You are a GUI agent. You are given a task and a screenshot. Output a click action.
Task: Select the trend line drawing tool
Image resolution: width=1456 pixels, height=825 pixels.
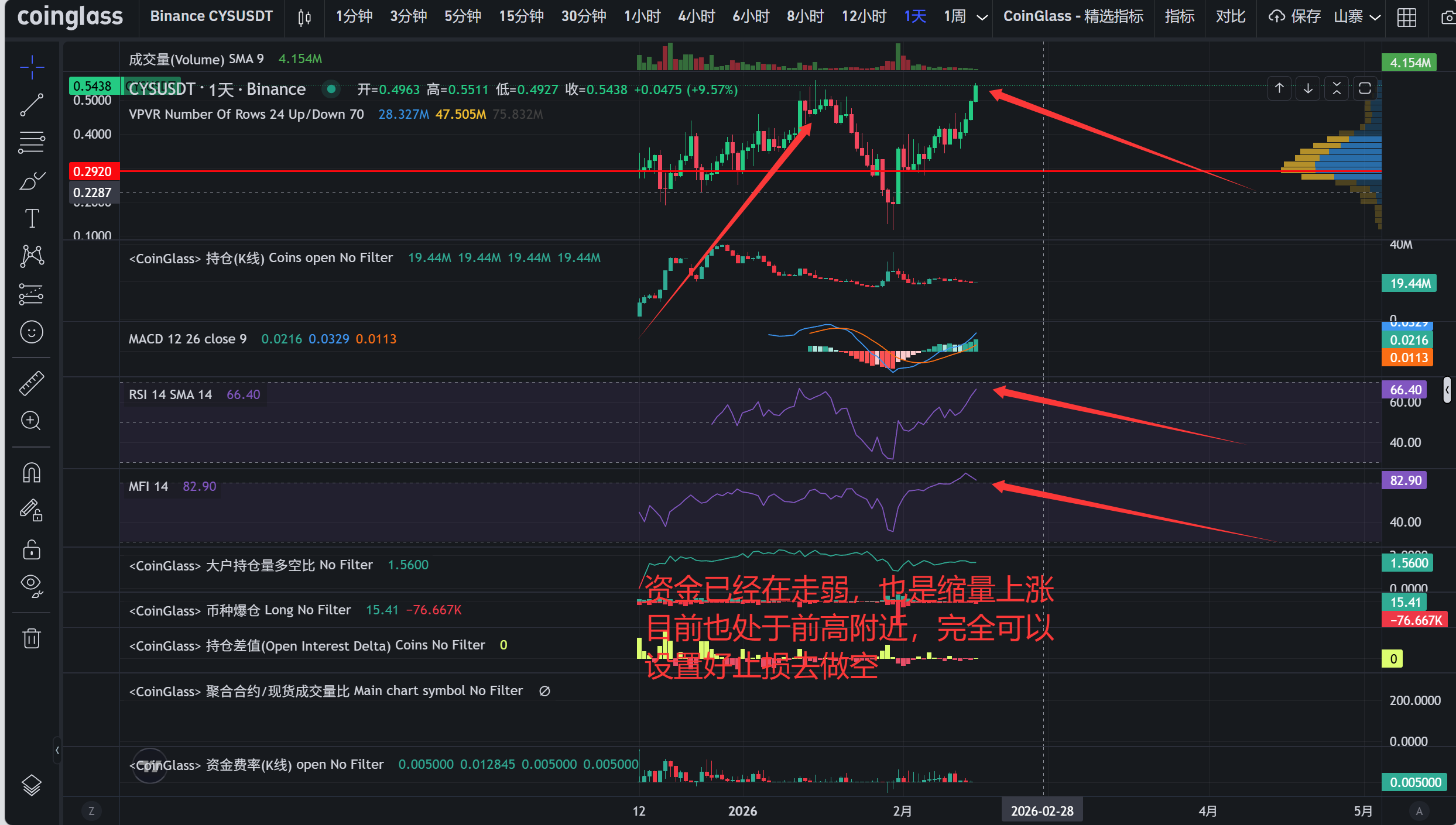tap(32, 105)
